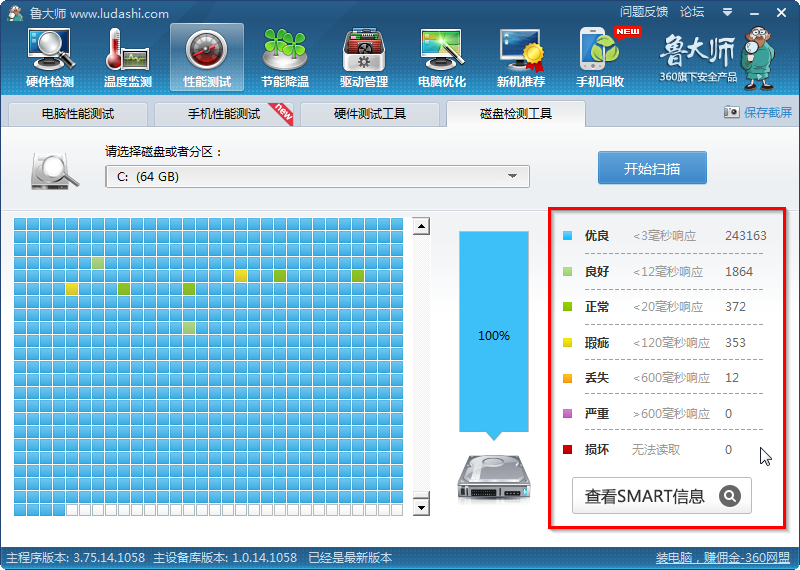Image resolution: width=800 pixels, height=570 pixels.
Task: Open the 节能降温 clover icon
Action: 284,56
